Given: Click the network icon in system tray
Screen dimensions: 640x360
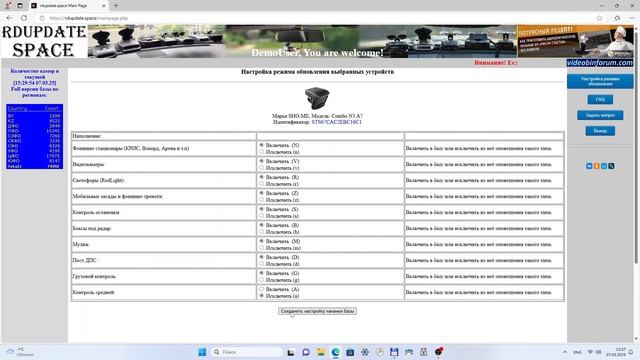Looking at the screenshot, I should click(590, 352).
